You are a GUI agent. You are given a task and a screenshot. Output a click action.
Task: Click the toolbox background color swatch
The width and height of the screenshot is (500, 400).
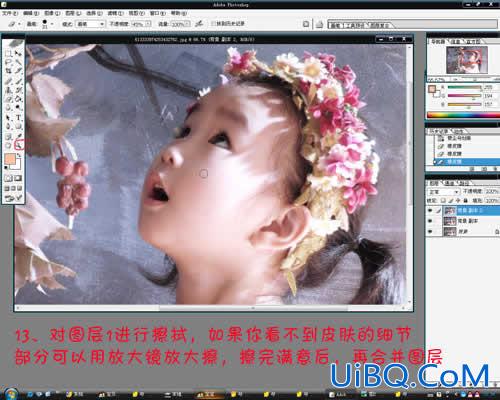pos(17,165)
